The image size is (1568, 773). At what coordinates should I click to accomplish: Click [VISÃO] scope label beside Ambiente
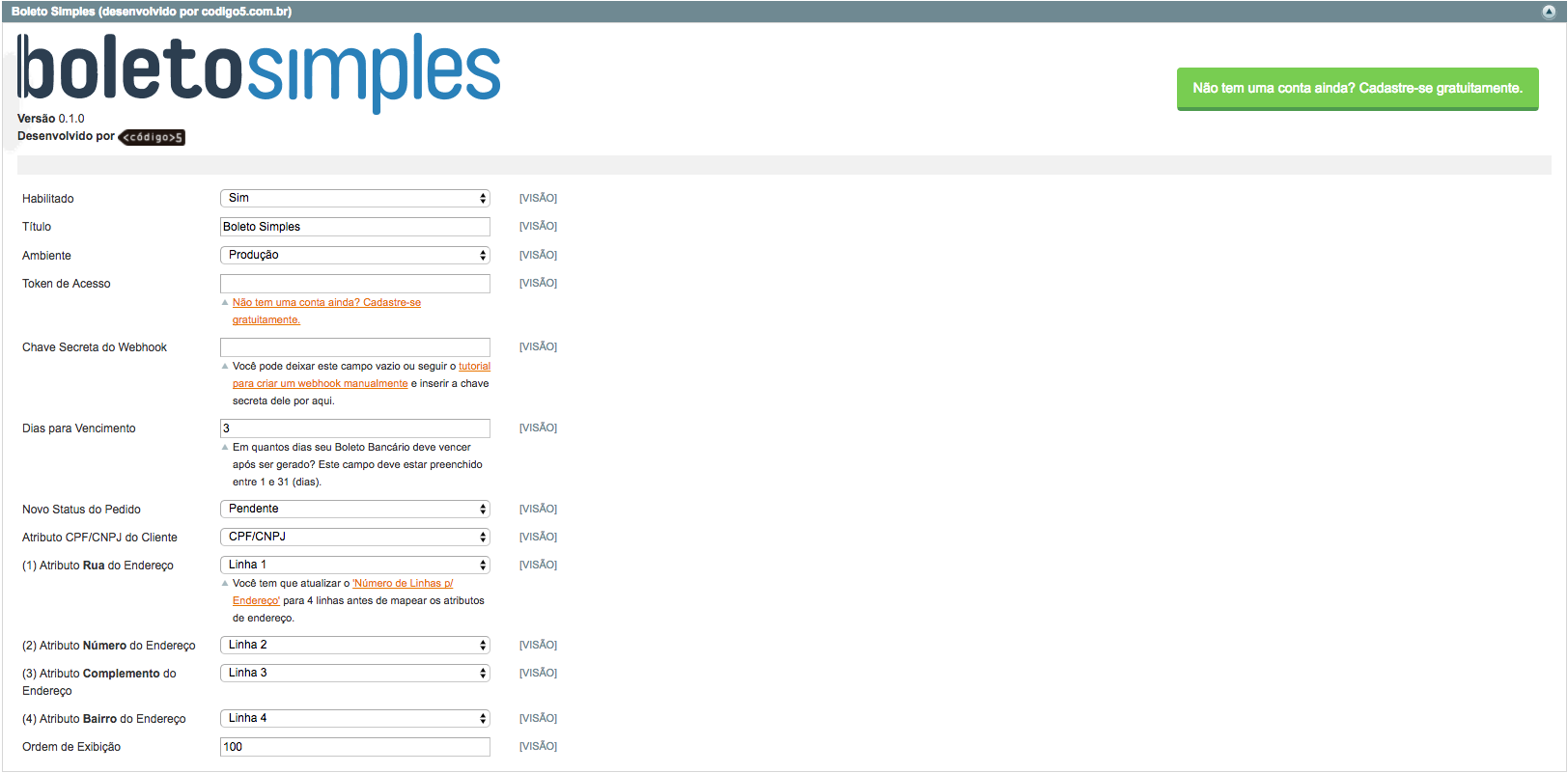[538, 255]
